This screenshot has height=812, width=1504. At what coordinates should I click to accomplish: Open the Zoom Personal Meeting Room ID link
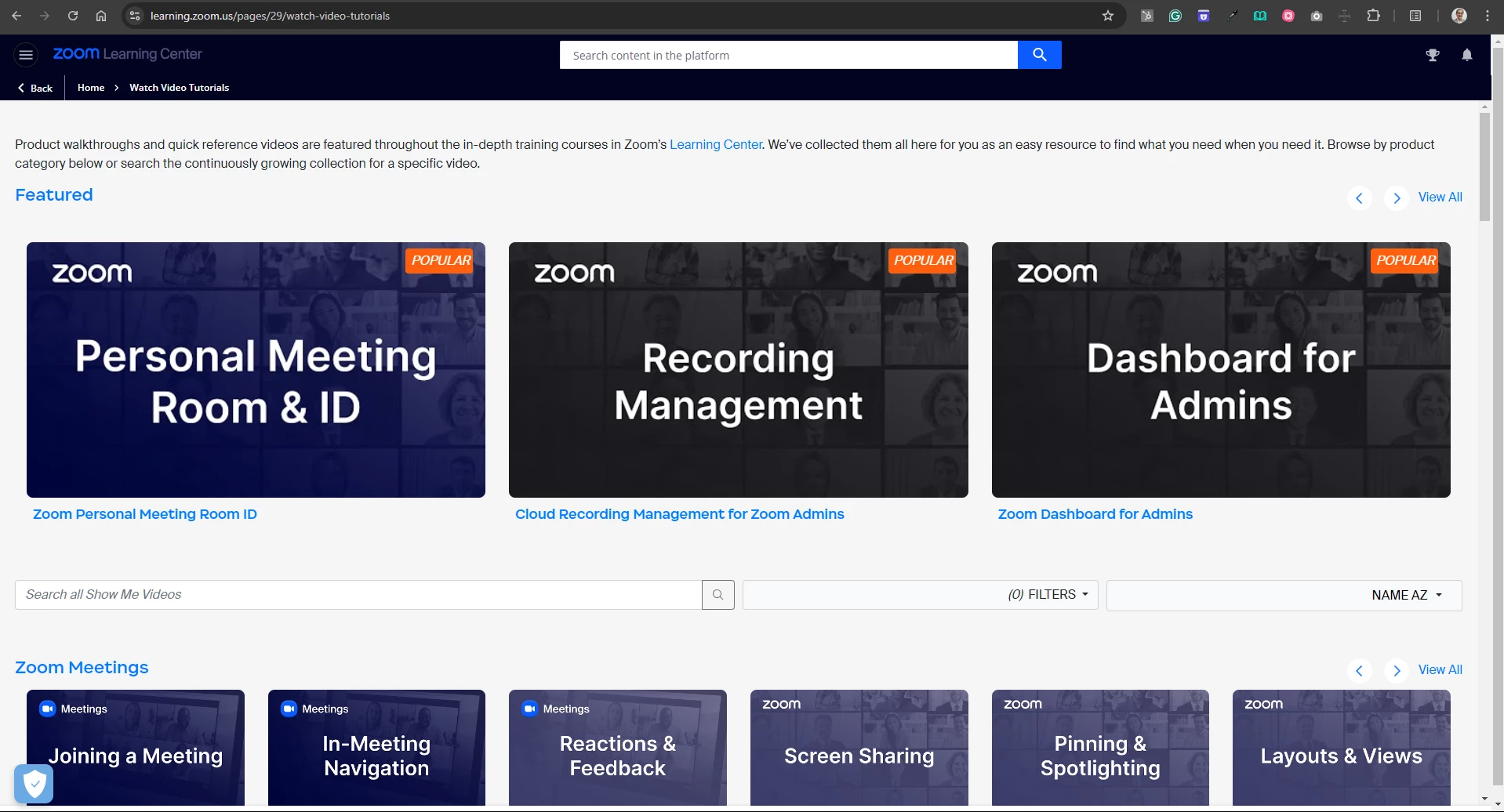pos(145,514)
